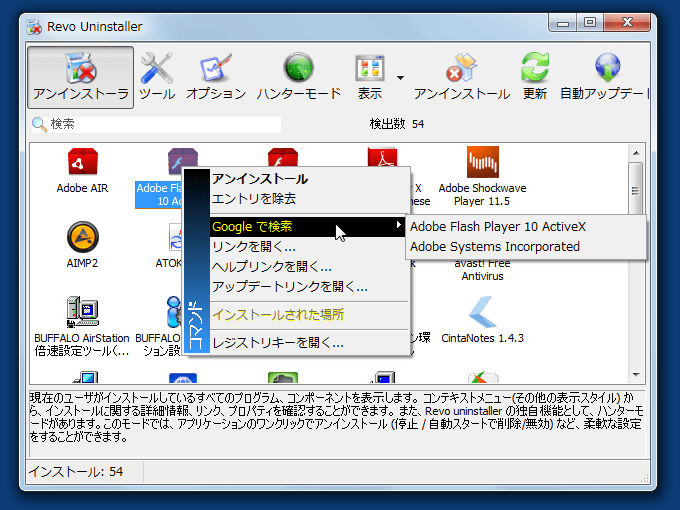The image size is (680, 510).
Task: Select the Adobe Flash red icon in top row
Action: click(283, 158)
